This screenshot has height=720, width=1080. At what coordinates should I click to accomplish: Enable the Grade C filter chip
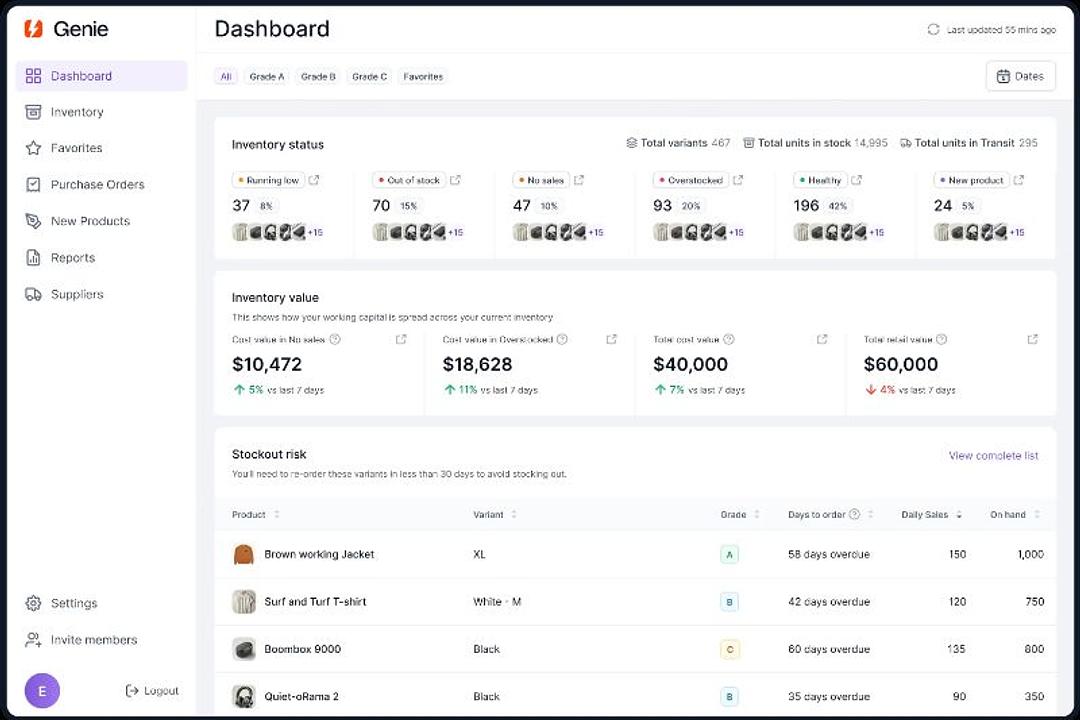point(369,77)
